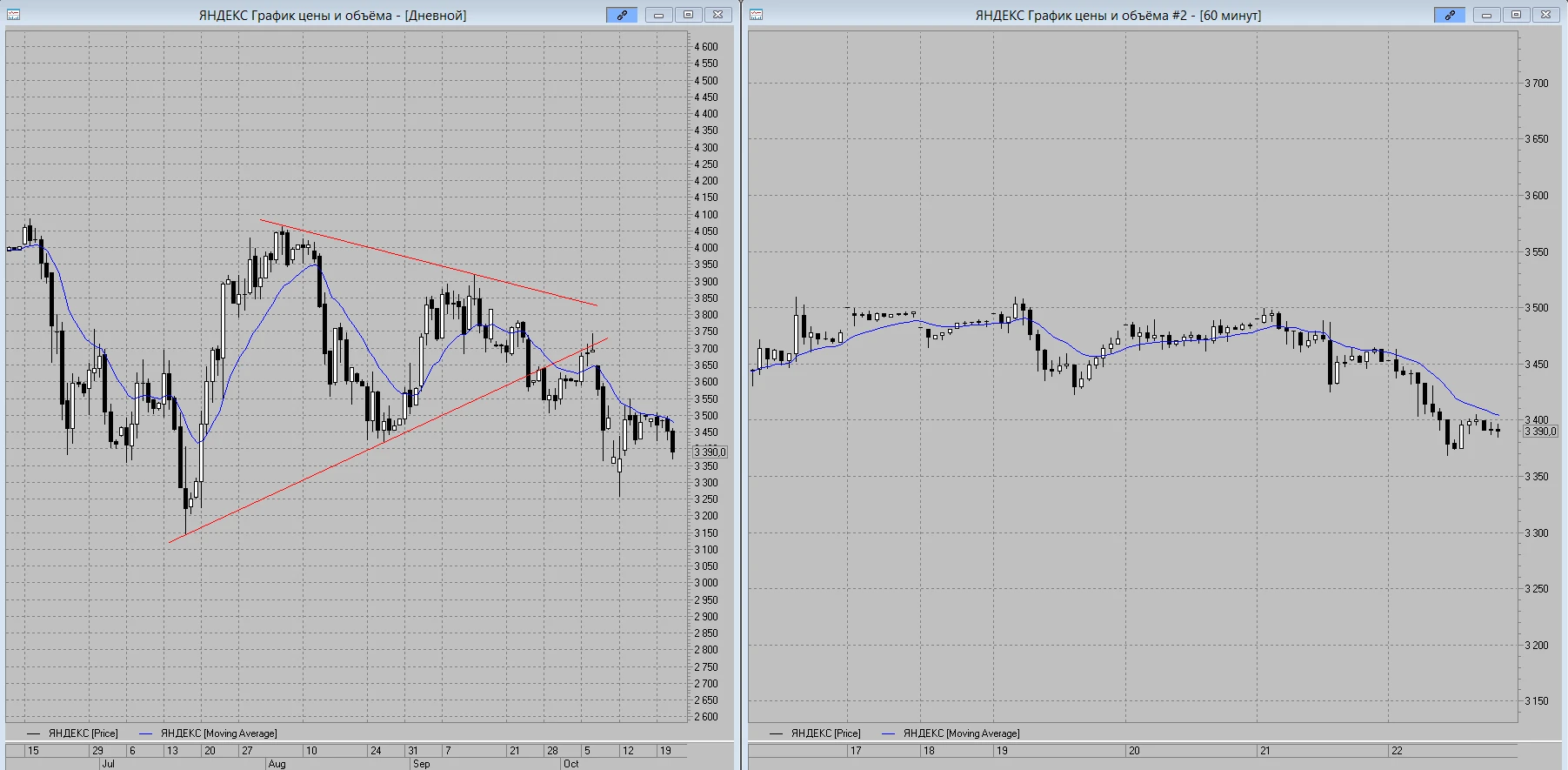Click the 3 390,0 current price tag on the 60-minute chart
Screen dimensions: 1568x770
[1541, 432]
